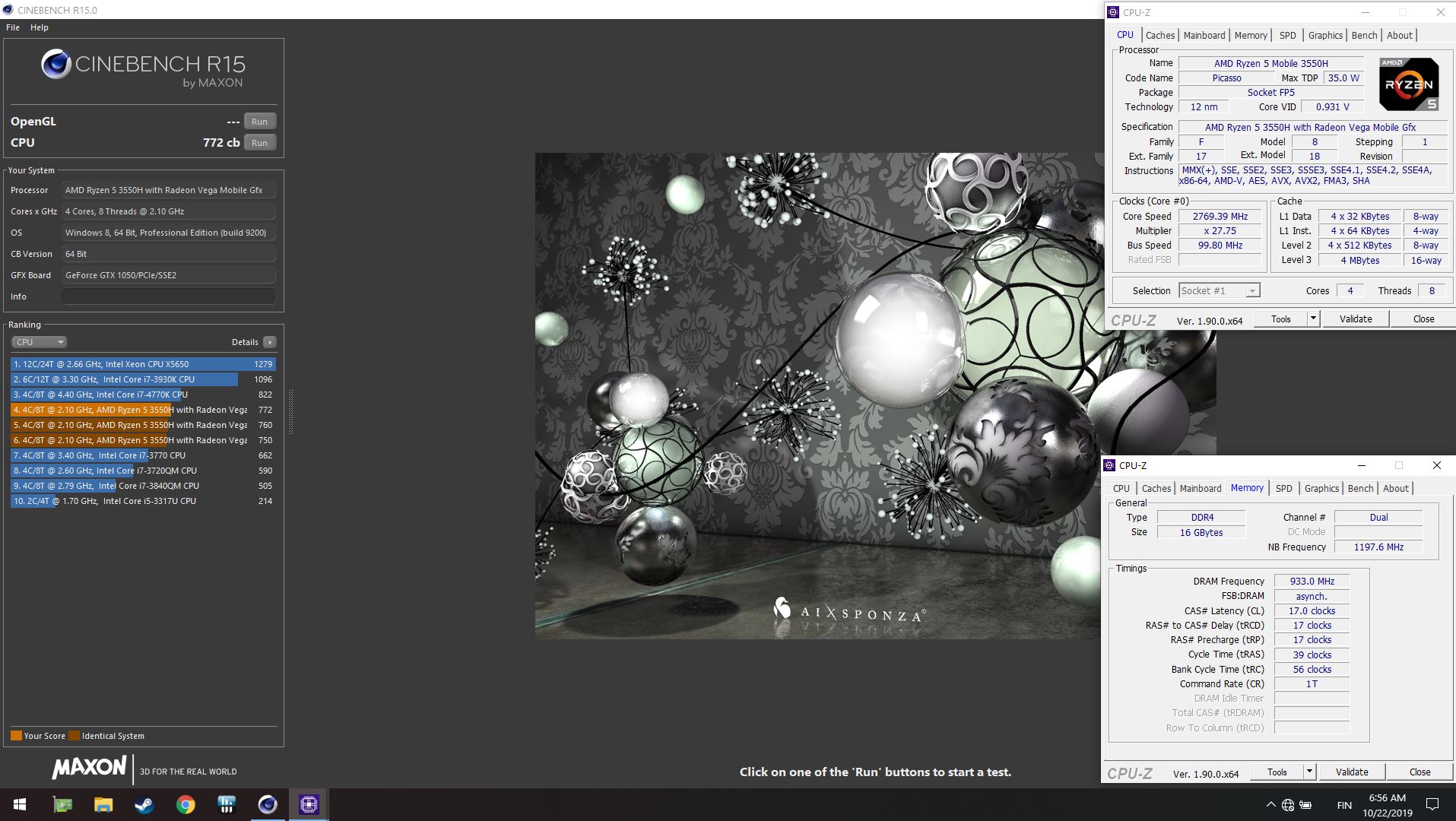This screenshot has width=1456, height=821.
Task: Open the Cinebench File menu
Action: (x=13, y=27)
